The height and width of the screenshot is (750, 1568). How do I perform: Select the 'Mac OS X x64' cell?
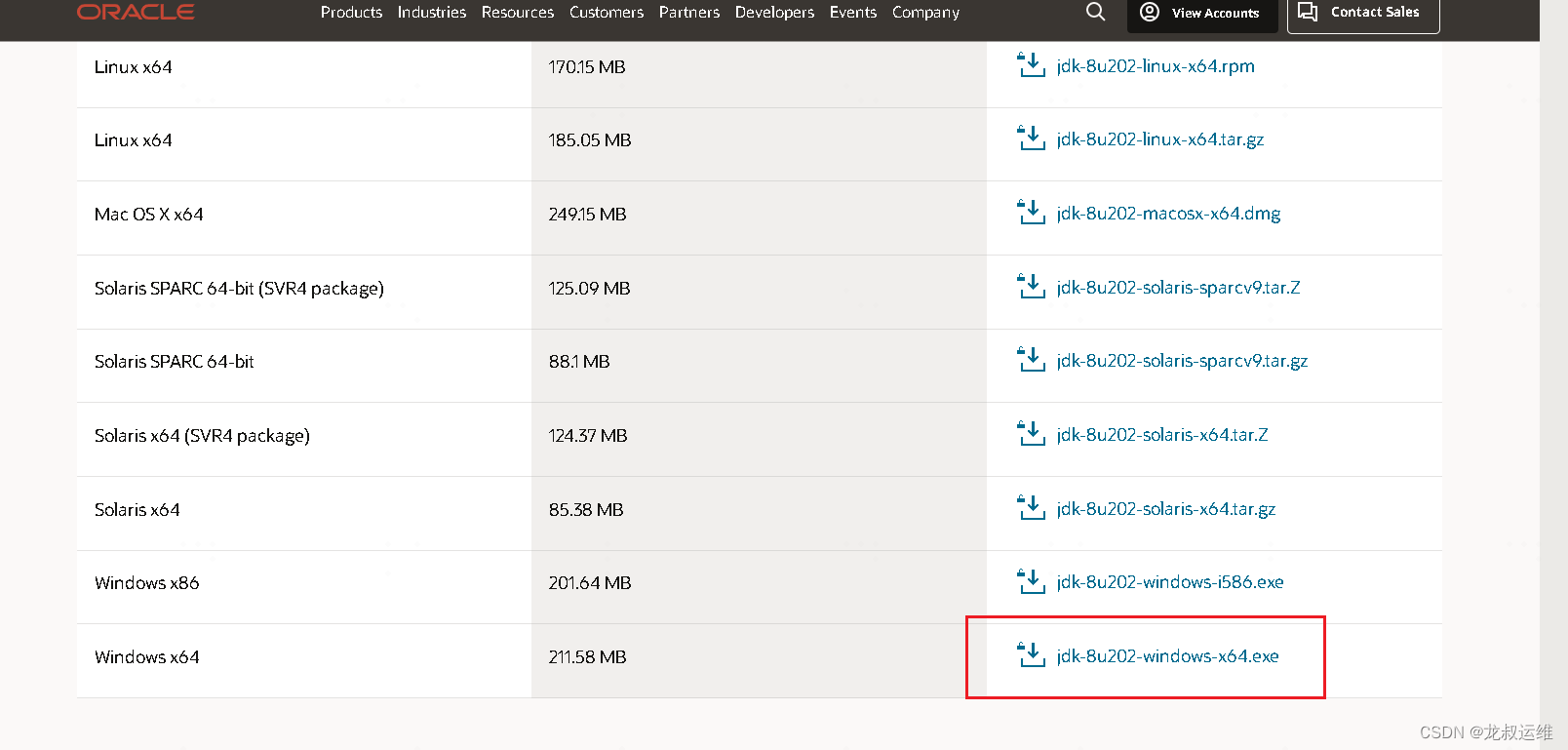point(304,217)
